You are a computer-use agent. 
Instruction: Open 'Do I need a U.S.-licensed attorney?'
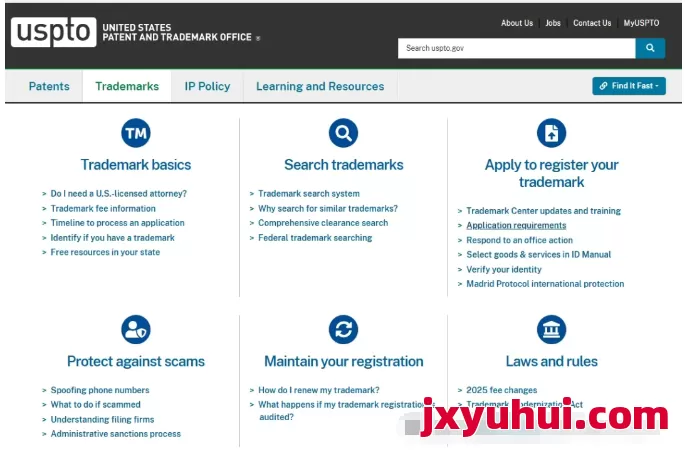[118, 194]
